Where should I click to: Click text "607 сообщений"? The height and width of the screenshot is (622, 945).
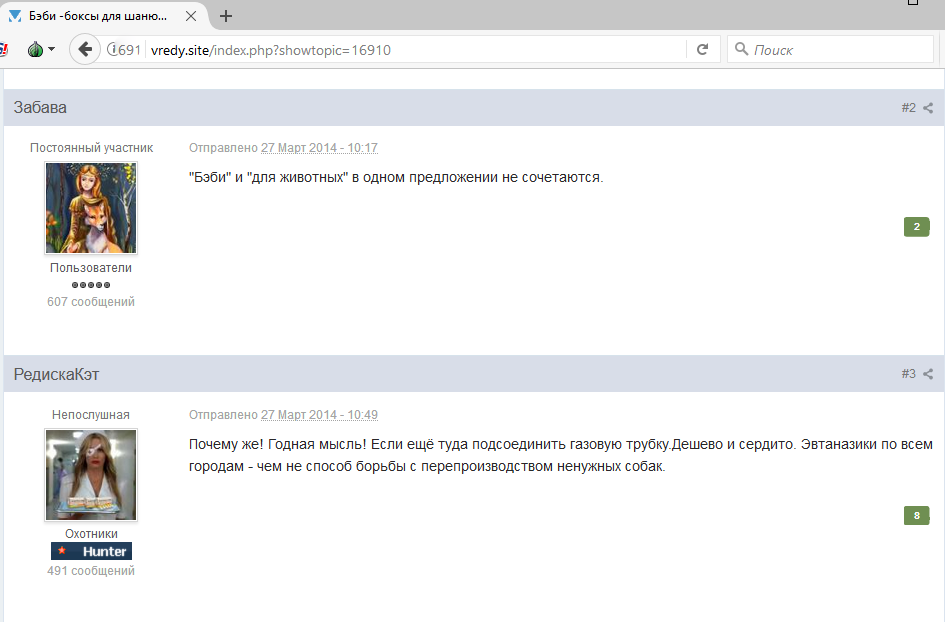tap(91, 301)
